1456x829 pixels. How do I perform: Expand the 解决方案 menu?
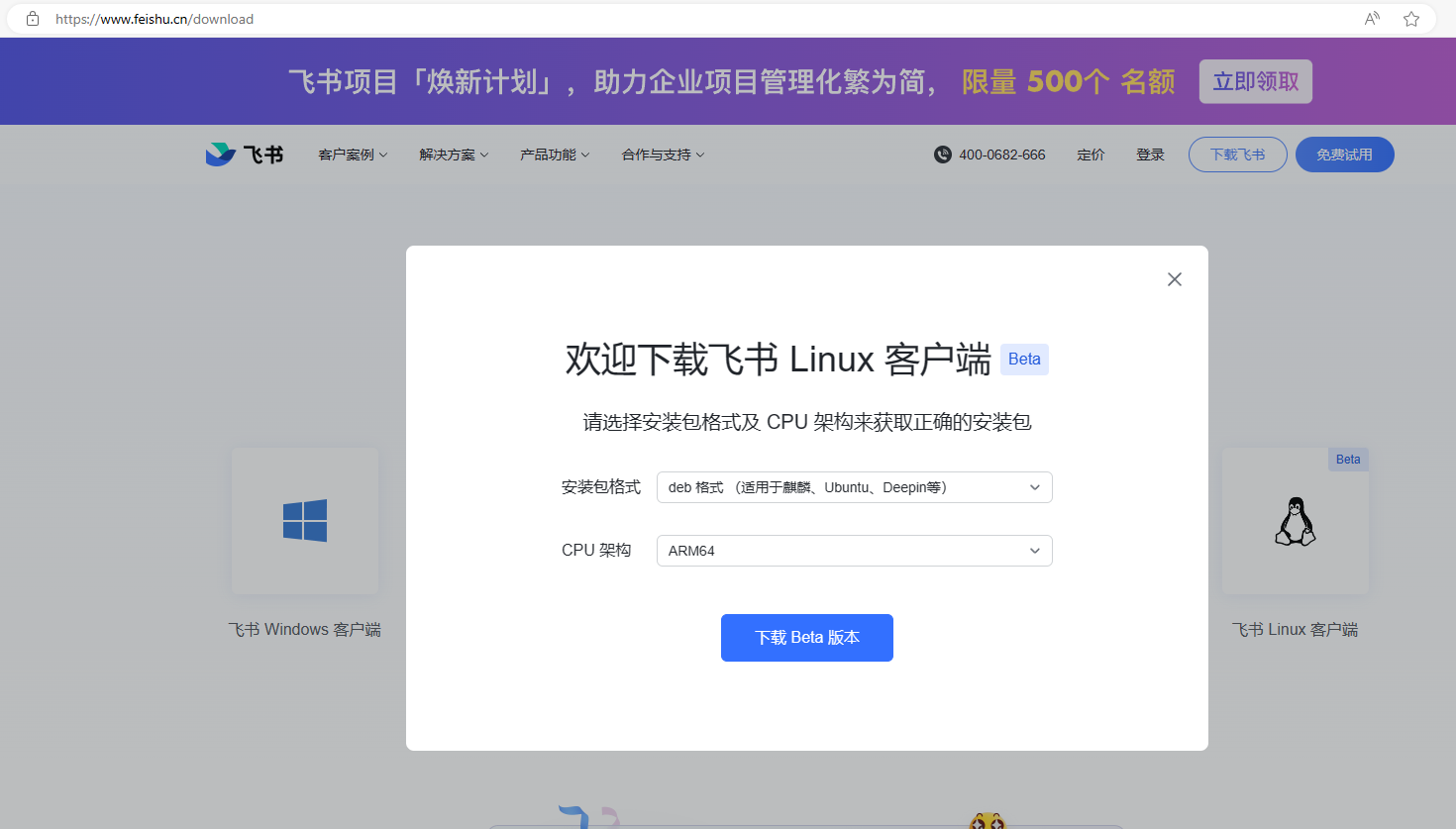[454, 155]
